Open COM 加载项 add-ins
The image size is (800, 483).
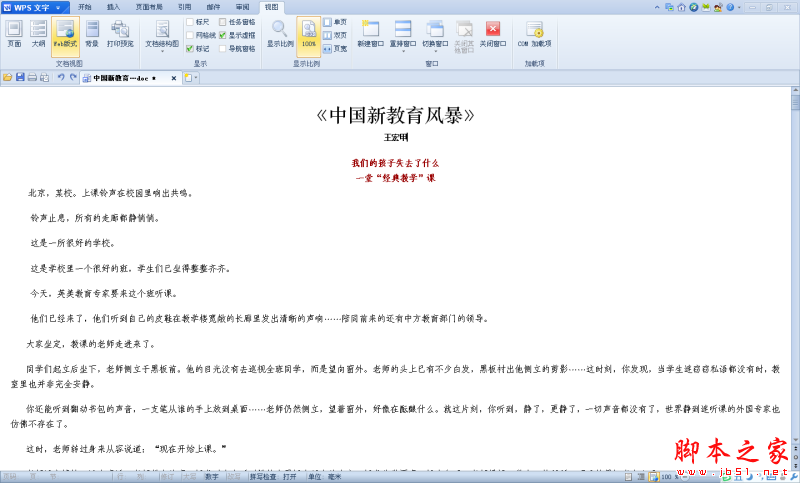pos(534,35)
